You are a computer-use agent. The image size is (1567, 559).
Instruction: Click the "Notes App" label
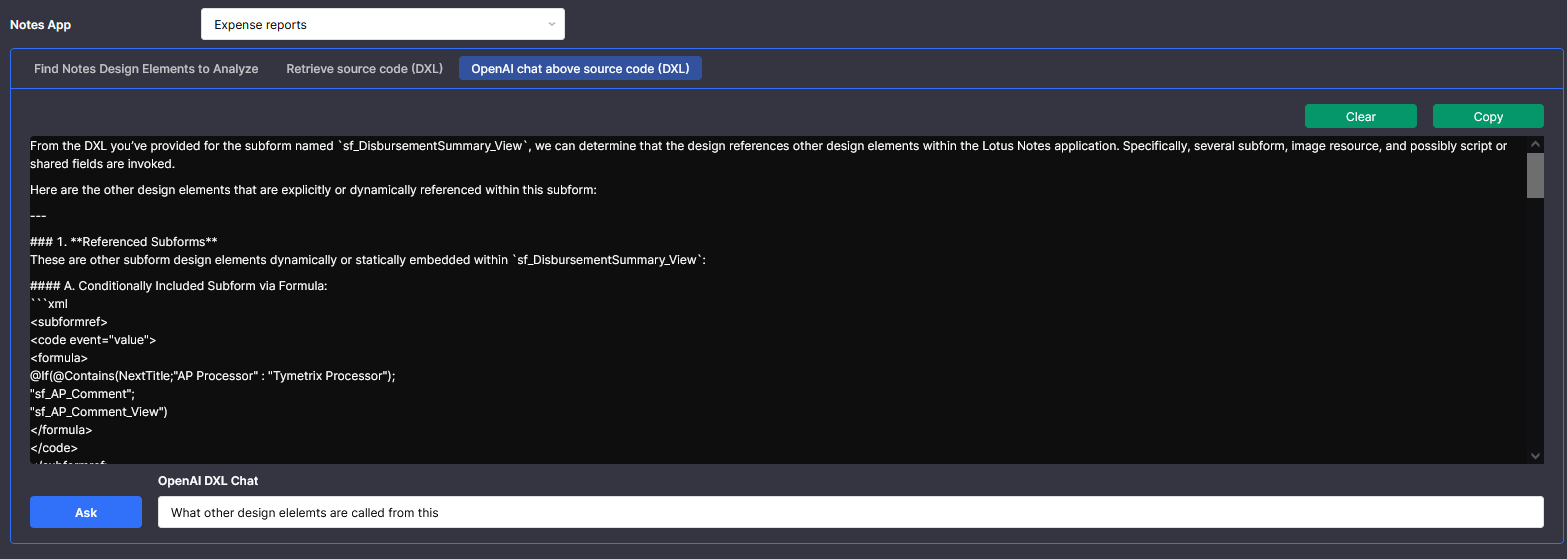(41, 24)
